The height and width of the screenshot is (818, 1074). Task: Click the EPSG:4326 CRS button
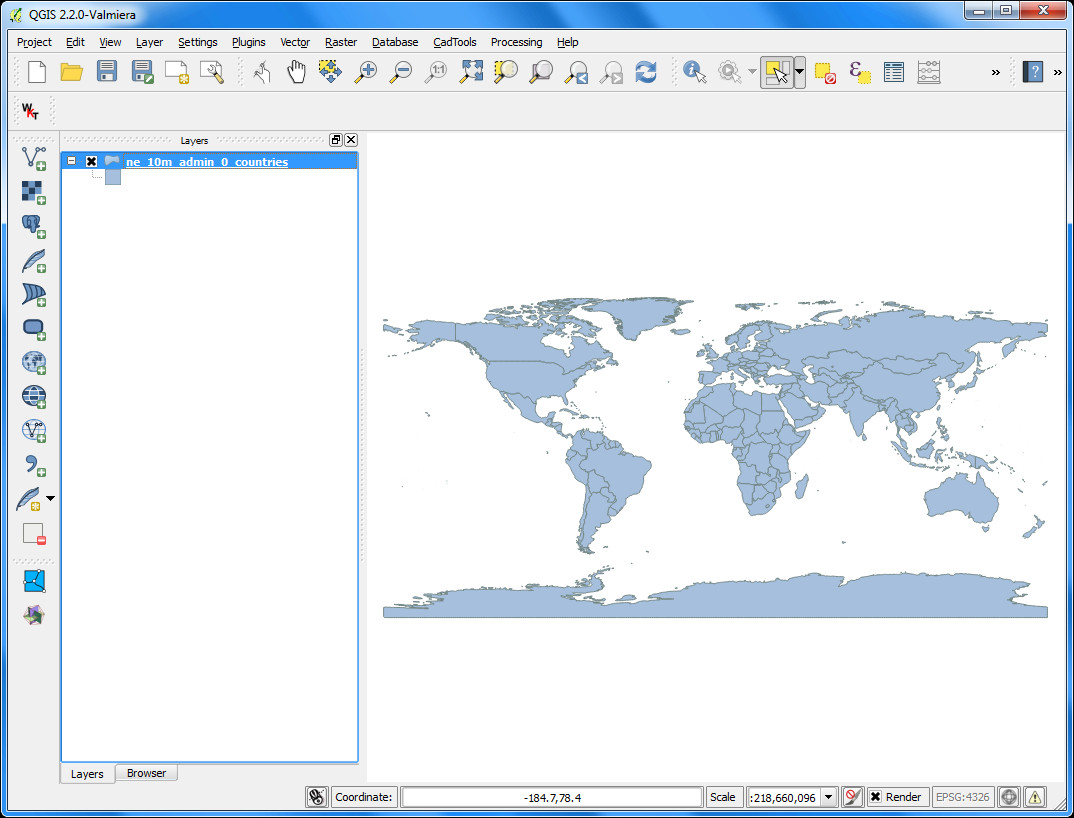(962, 797)
